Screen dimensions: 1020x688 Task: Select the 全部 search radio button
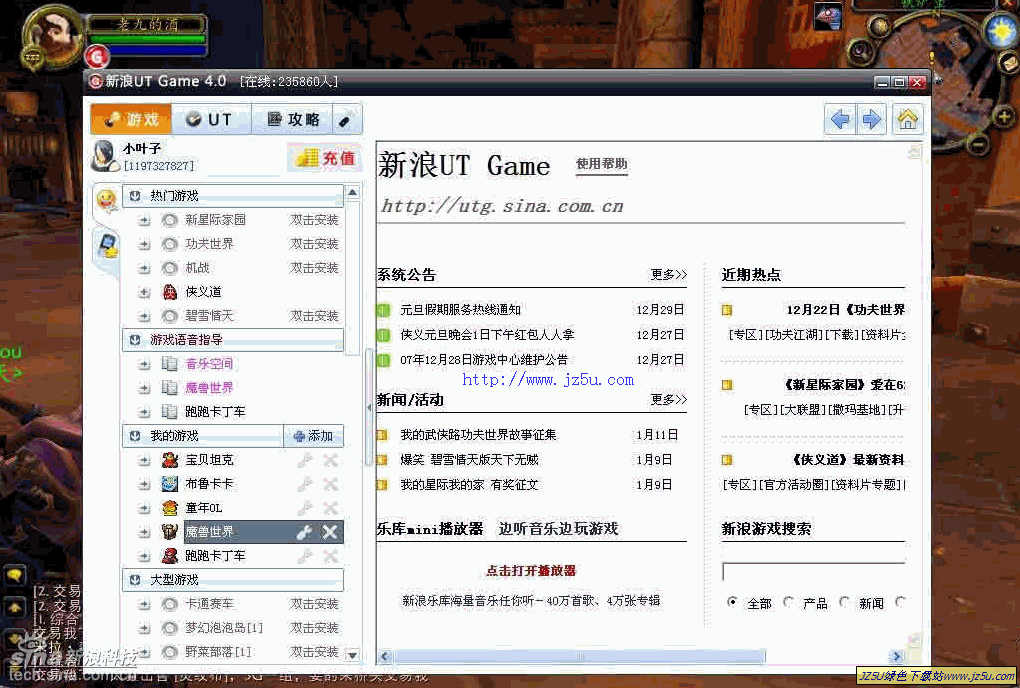click(732, 602)
